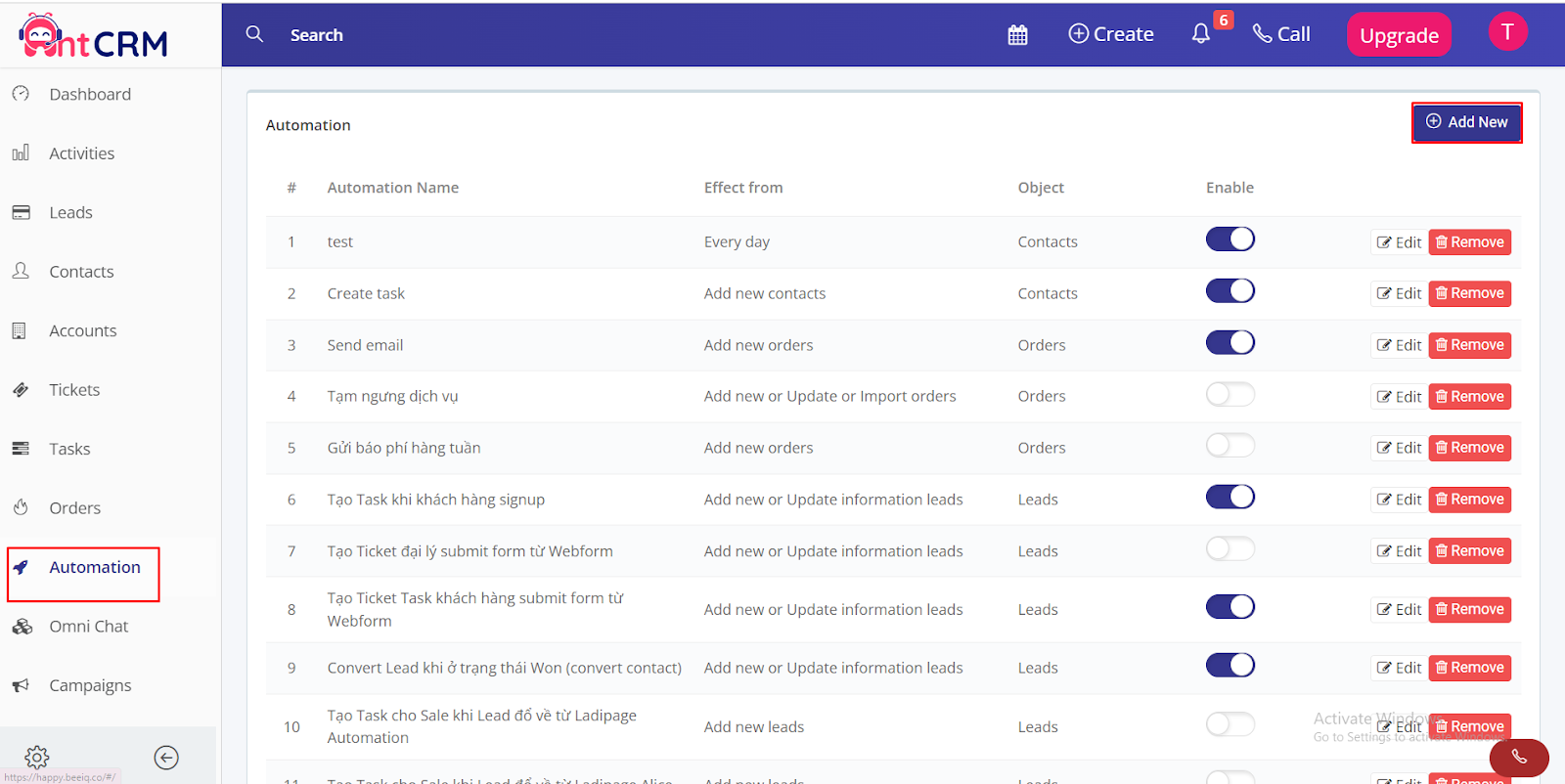Click the Orders flame icon
1565x784 pixels.
click(21, 507)
